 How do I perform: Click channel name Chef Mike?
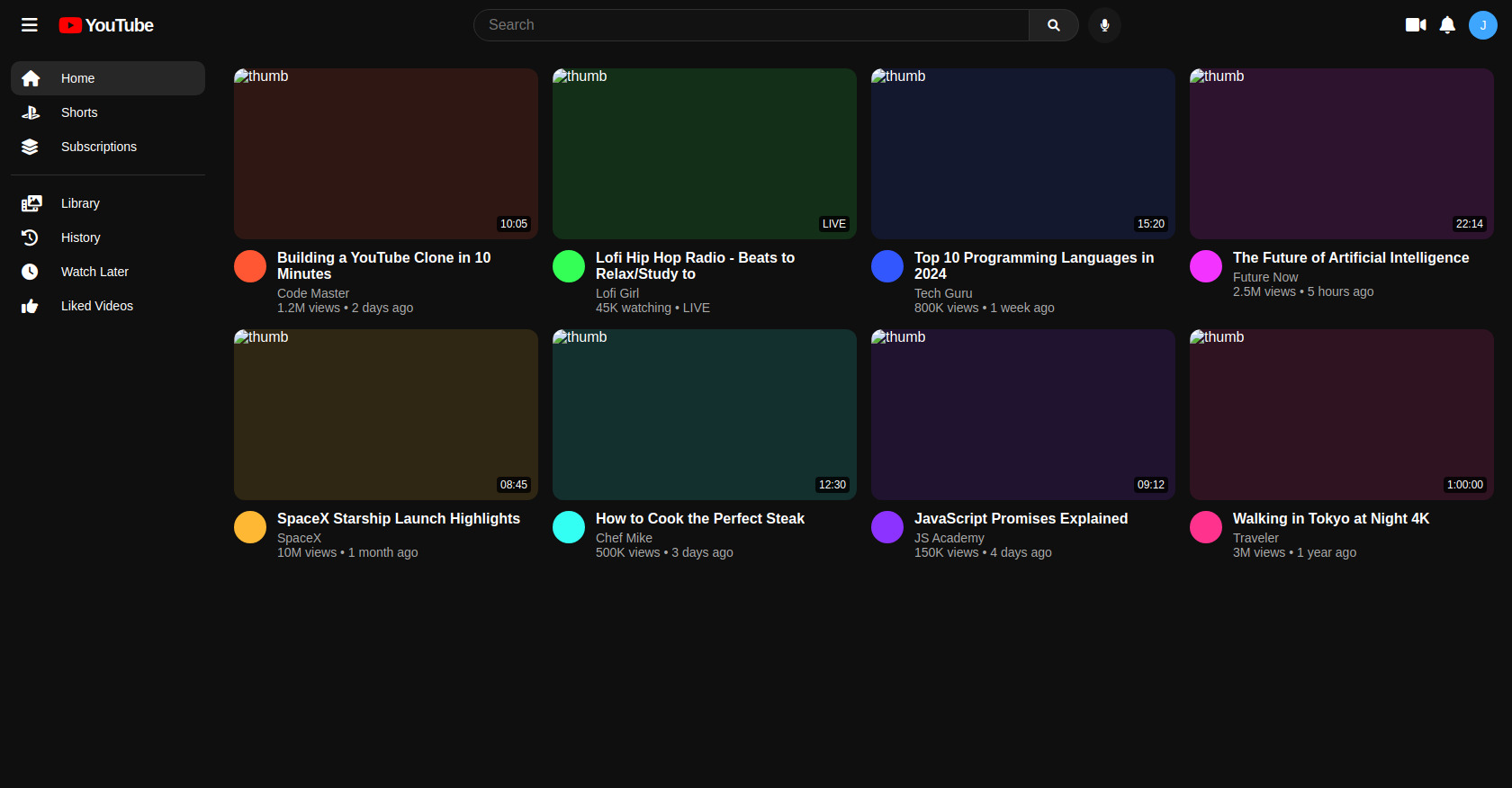tap(624, 538)
